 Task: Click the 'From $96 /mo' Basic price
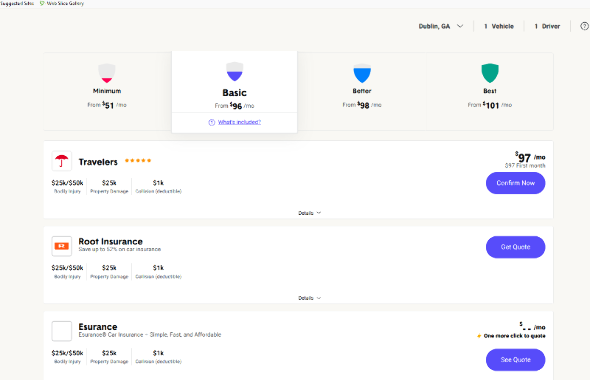[x=234, y=106]
